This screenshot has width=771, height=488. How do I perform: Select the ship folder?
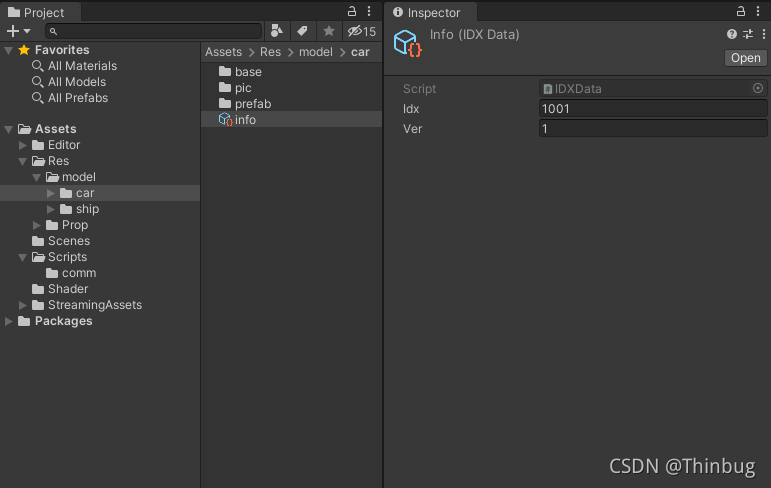87,209
